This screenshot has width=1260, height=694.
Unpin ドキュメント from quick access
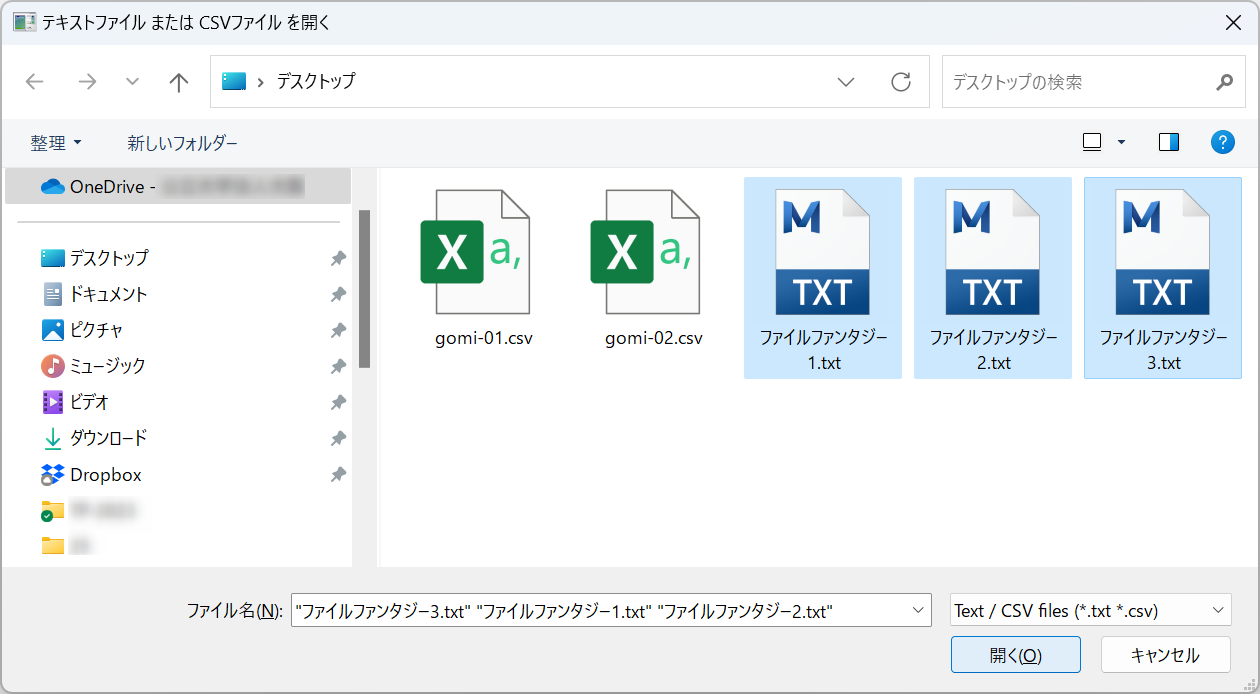338,294
